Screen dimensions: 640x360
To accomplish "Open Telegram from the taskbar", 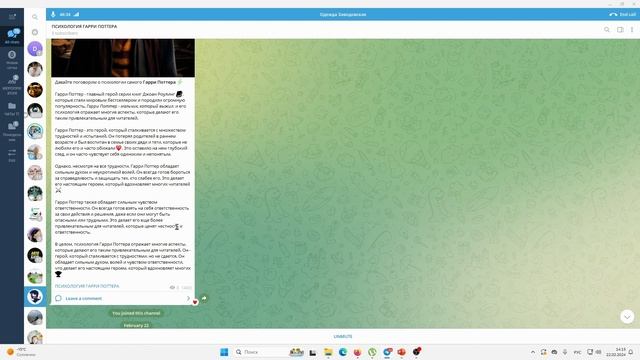I will [x=387, y=352].
